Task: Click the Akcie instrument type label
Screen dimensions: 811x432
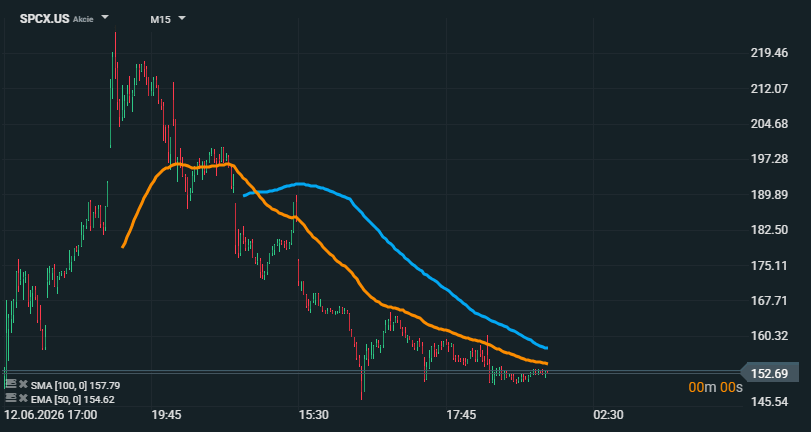Action: (x=83, y=20)
